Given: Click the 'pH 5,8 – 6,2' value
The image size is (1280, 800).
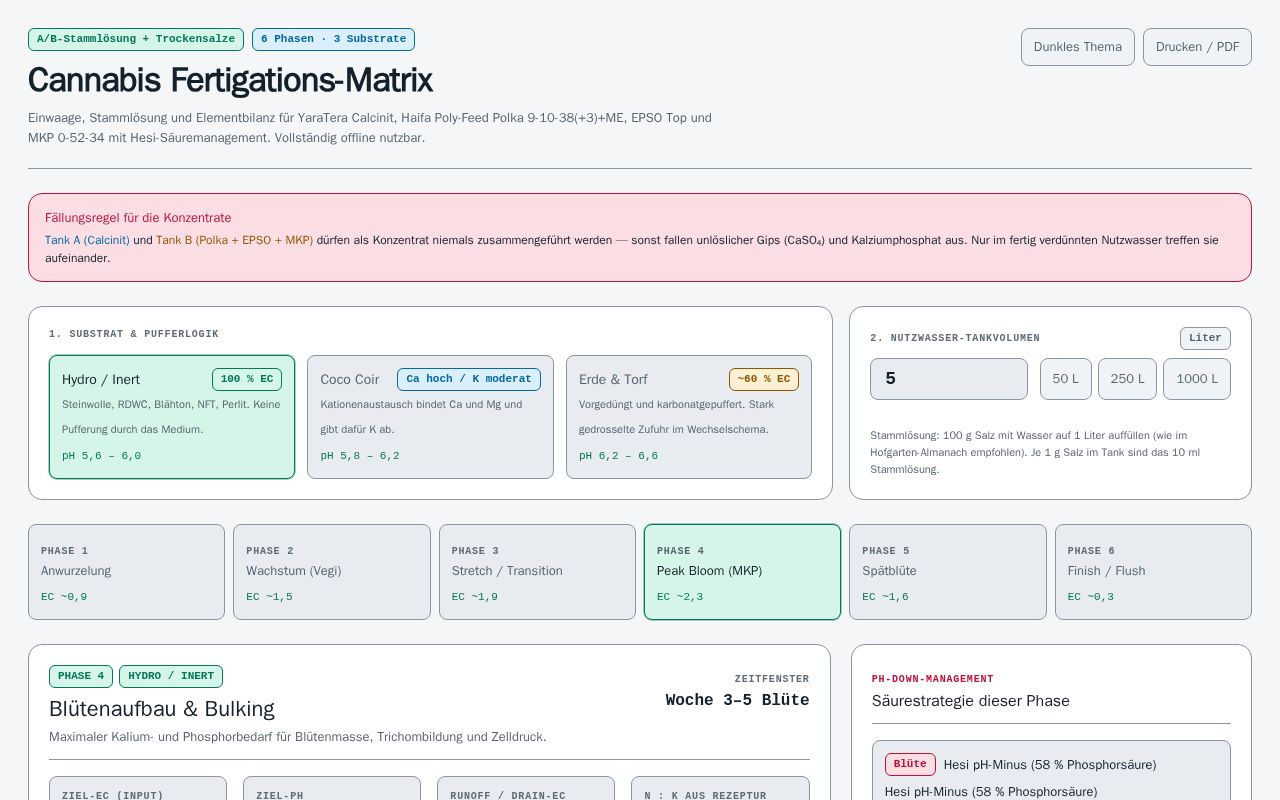Looking at the screenshot, I should [360, 456].
